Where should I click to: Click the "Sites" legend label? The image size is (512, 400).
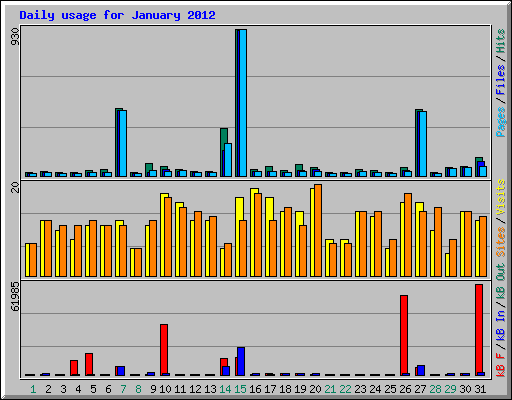(500, 242)
